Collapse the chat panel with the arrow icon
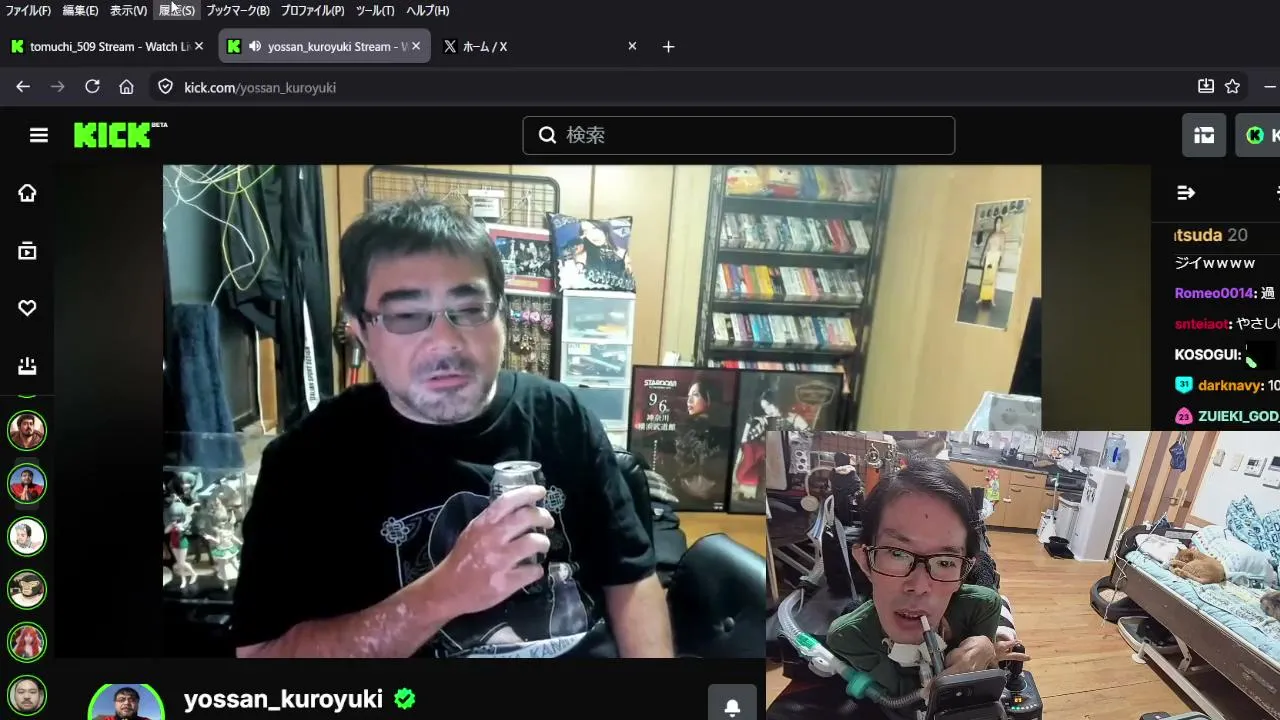This screenshot has width=1280, height=720. pyautogui.click(x=1186, y=193)
